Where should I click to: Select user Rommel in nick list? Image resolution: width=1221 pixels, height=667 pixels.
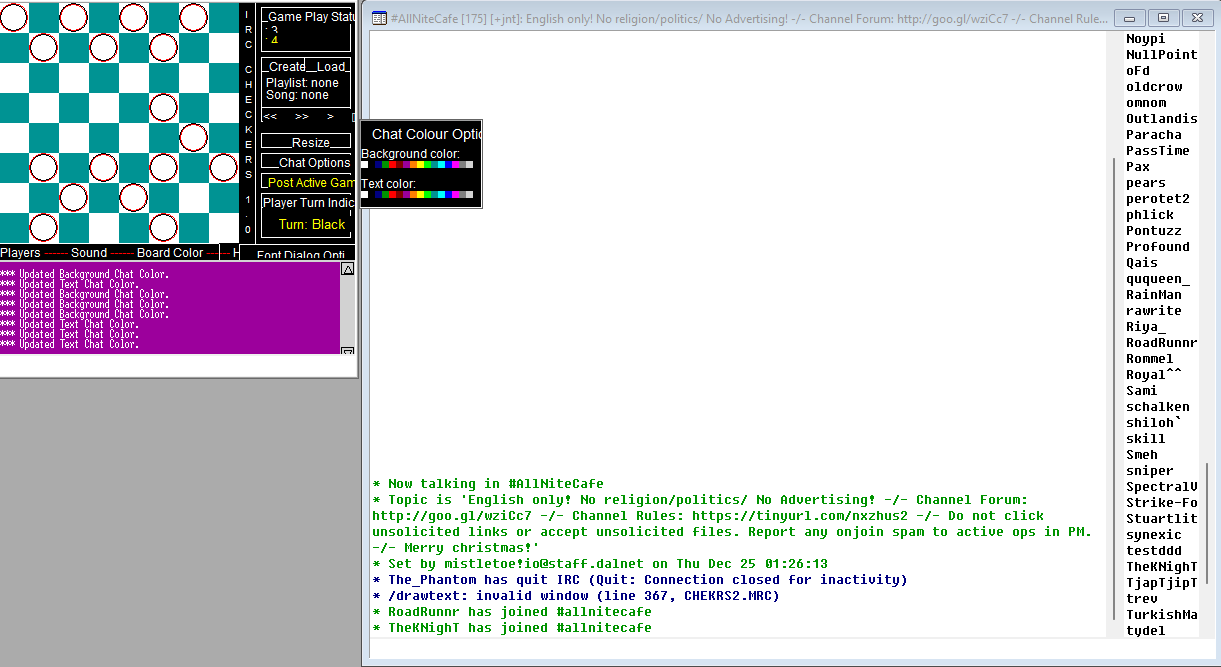point(1150,359)
